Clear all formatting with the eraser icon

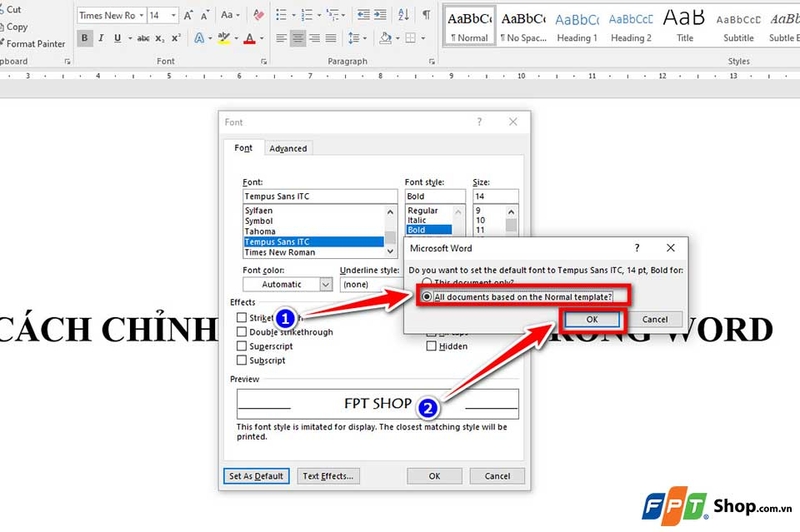(259, 15)
